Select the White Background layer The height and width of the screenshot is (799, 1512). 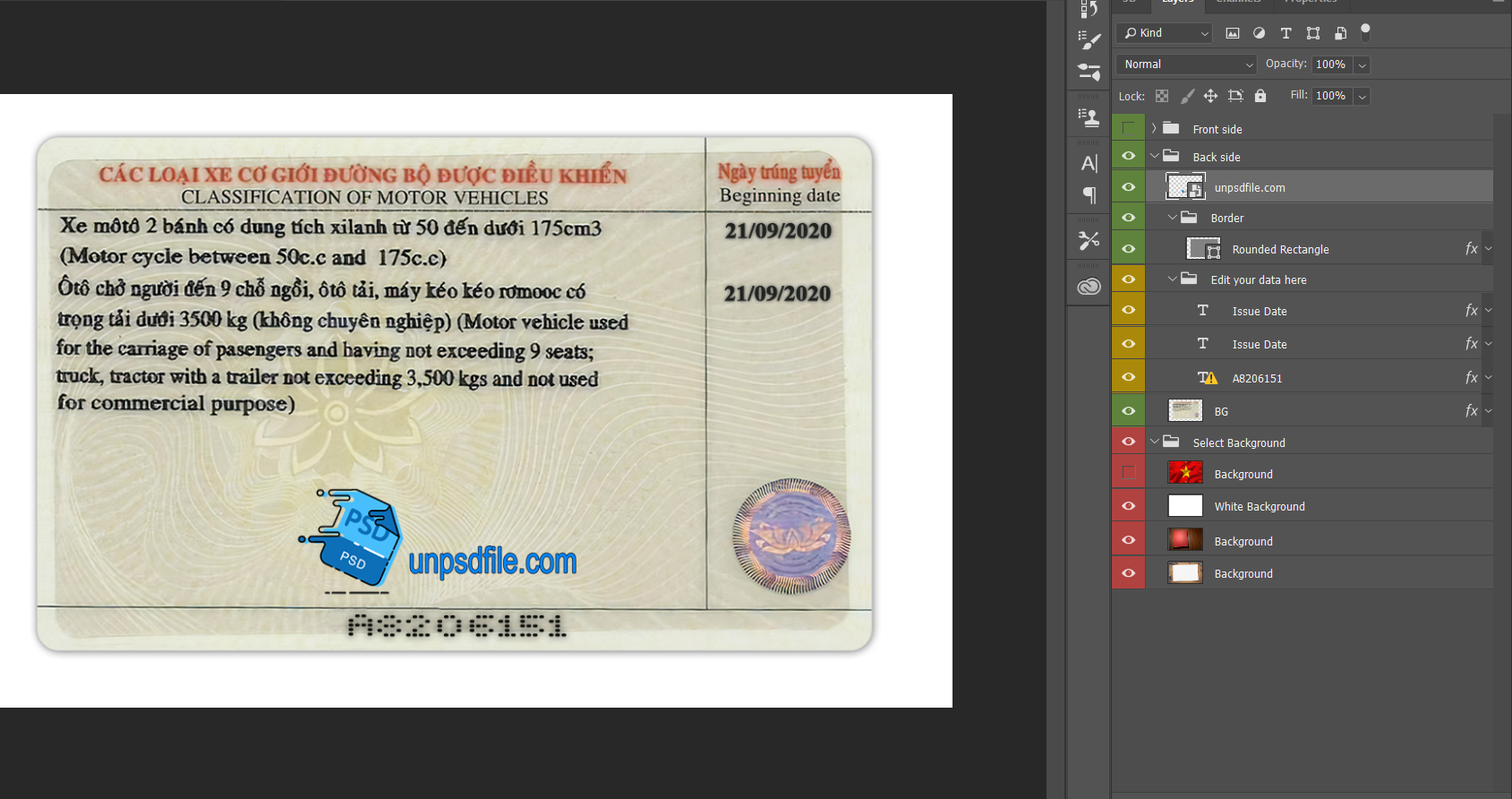[1259, 507]
